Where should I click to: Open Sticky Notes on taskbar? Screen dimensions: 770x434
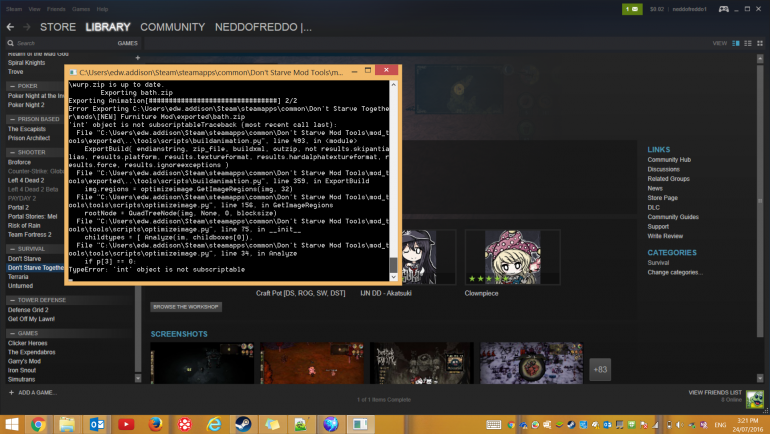click(272, 424)
